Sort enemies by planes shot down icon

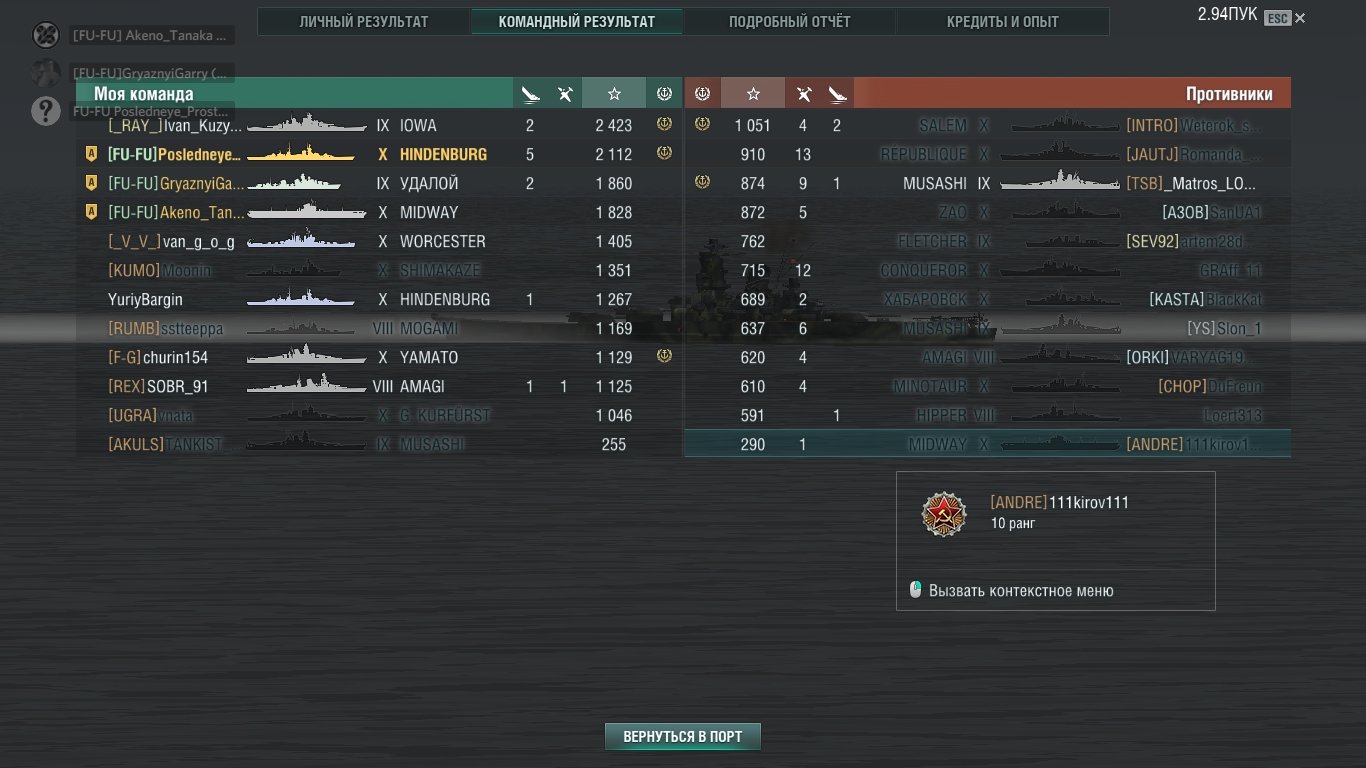tap(838, 94)
